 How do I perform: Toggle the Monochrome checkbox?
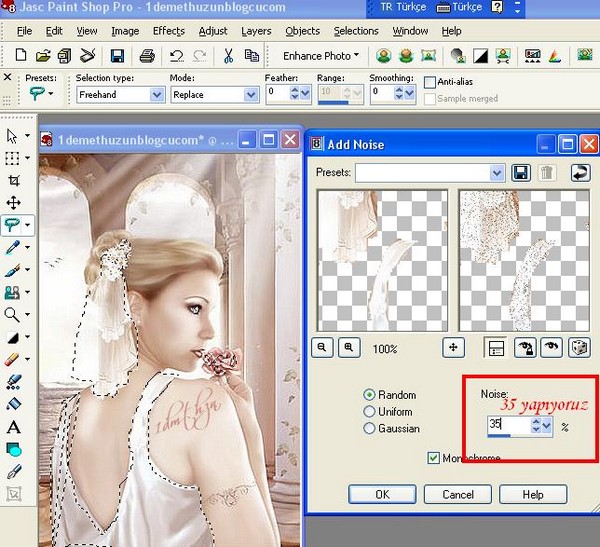[433, 457]
